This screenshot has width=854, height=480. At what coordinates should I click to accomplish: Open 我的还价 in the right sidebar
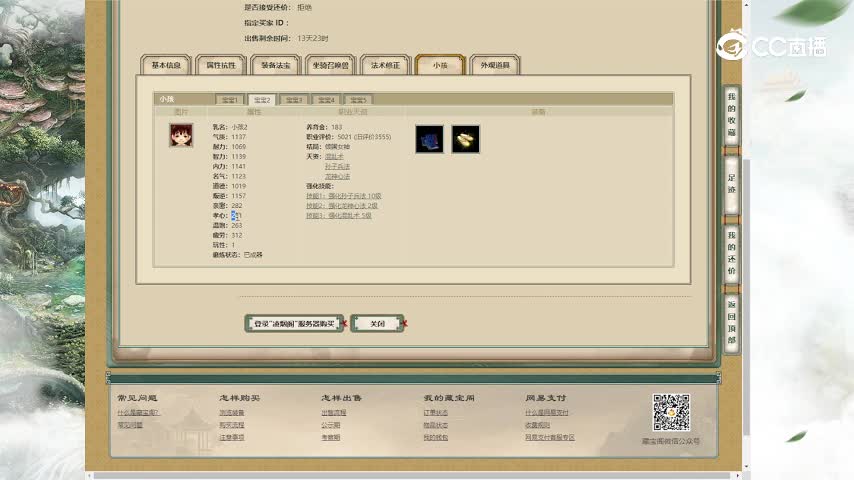[731, 253]
